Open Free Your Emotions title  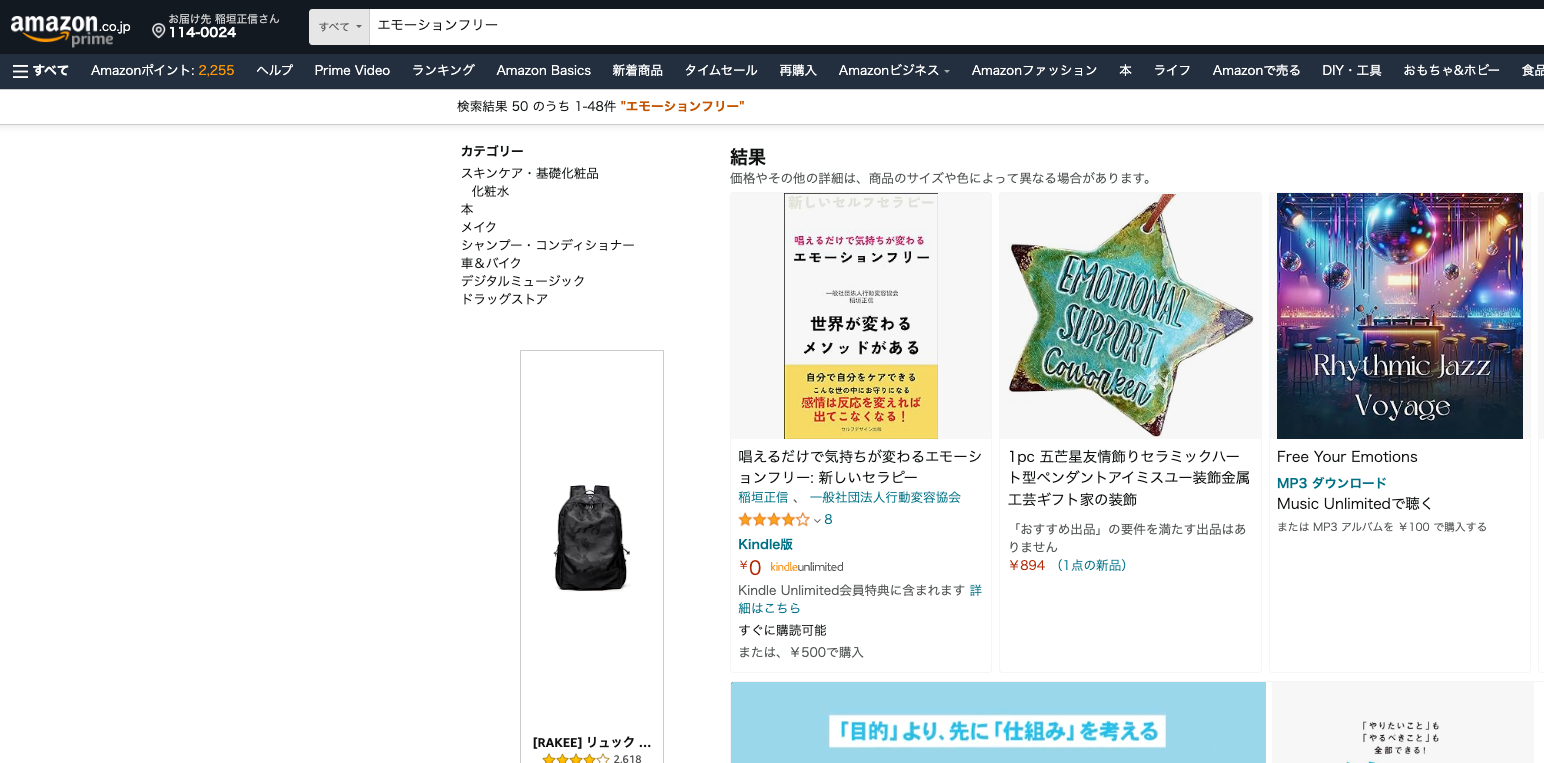[x=1347, y=456]
